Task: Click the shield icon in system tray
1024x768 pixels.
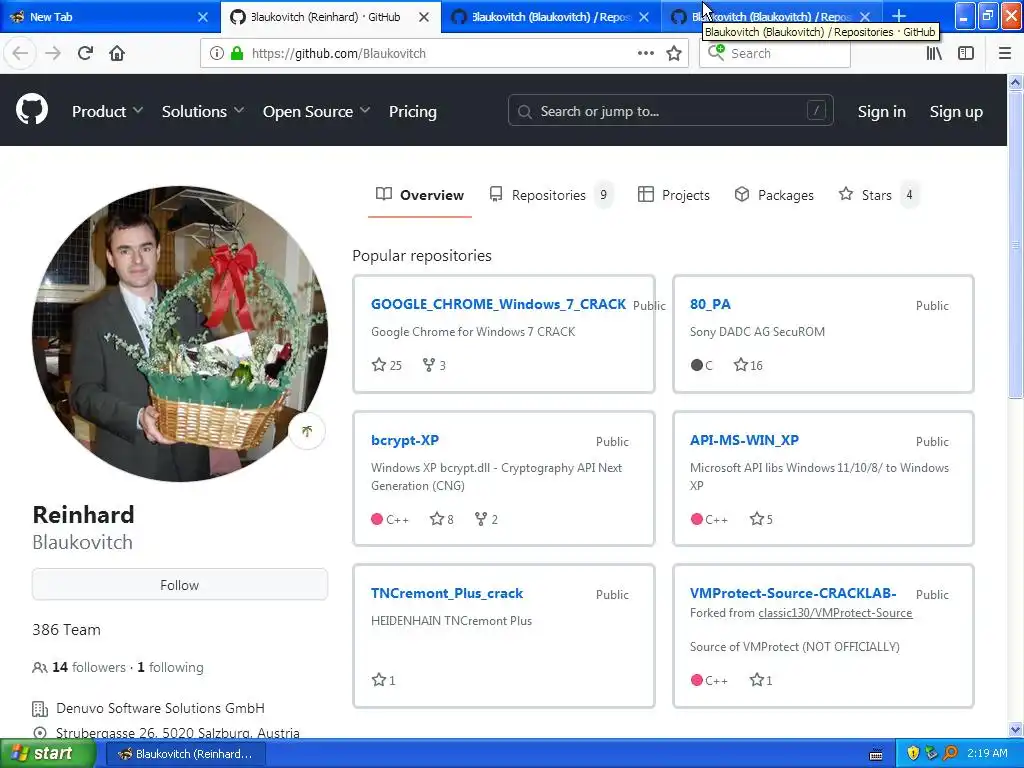Action: [913, 753]
